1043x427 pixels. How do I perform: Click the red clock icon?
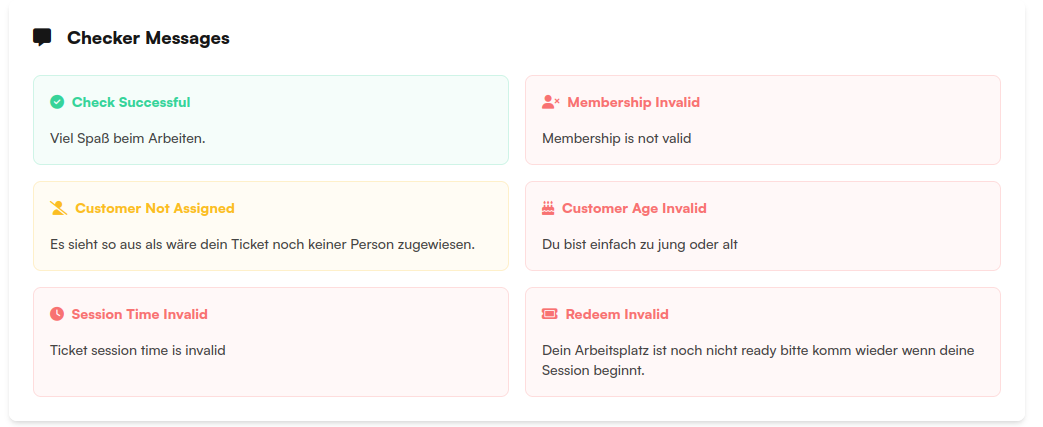57,314
